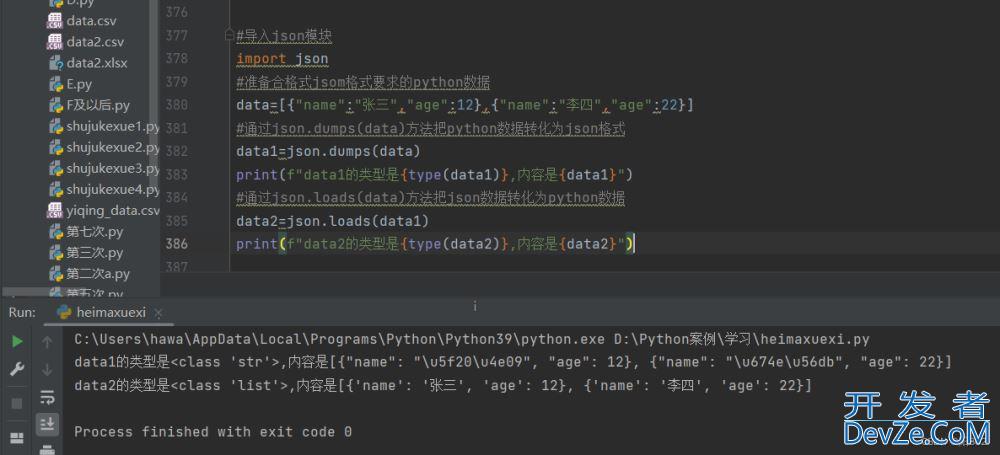This screenshot has width=1000, height=455.
Task: Rerun heimaxuexi with the green play icon
Action: (x=17, y=341)
